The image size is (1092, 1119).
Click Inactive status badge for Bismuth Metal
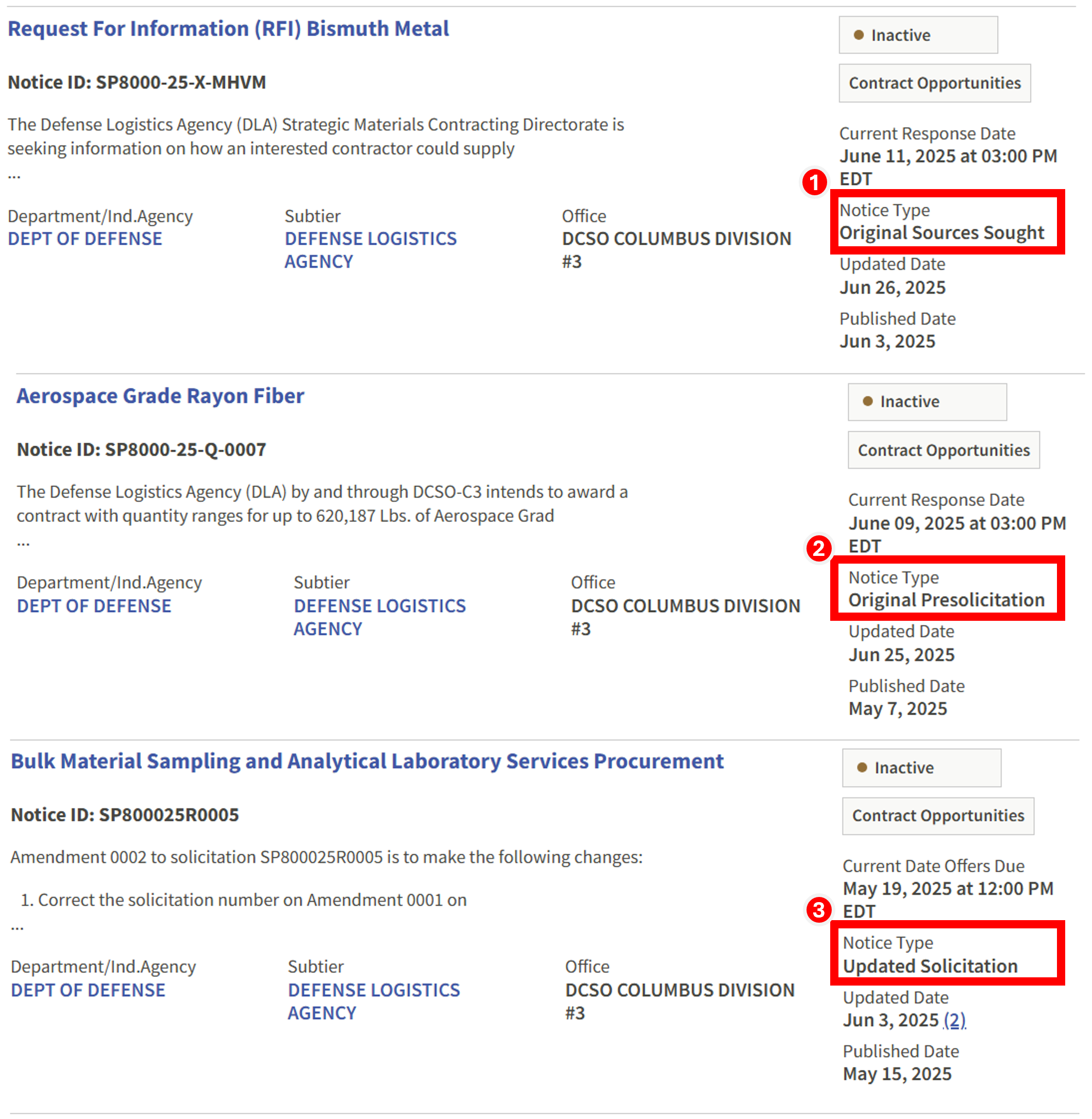coord(918,35)
